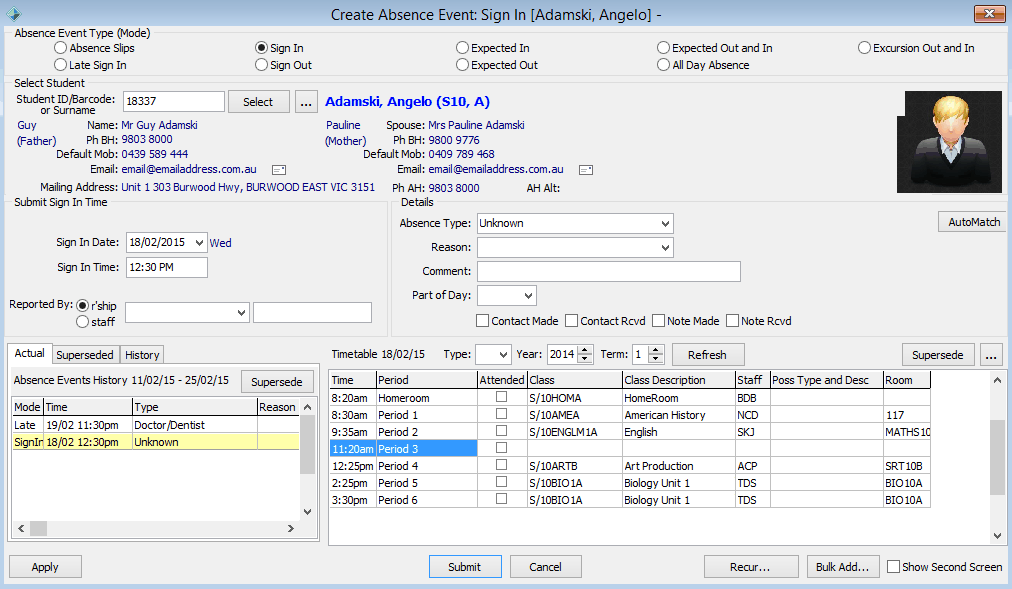Enable the Note Rcvd checkbox
The image size is (1012, 589).
pos(732,321)
